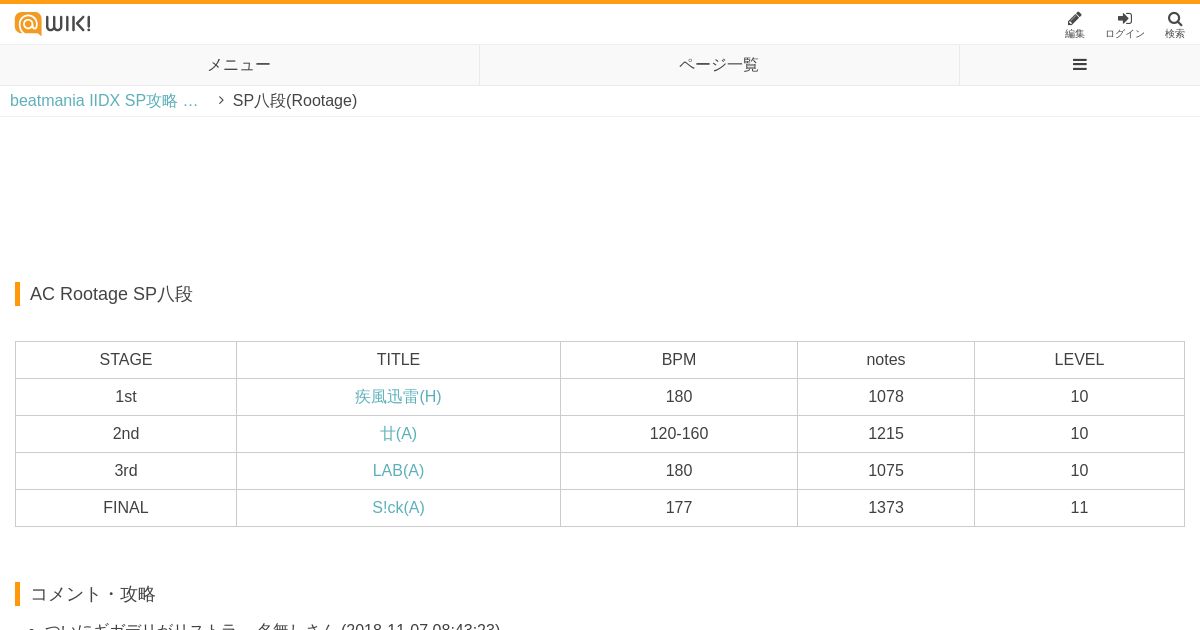Select the level 10 cell in 2nd row
Viewport: 1200px width, 630px height.
(x=1079, y=434)
